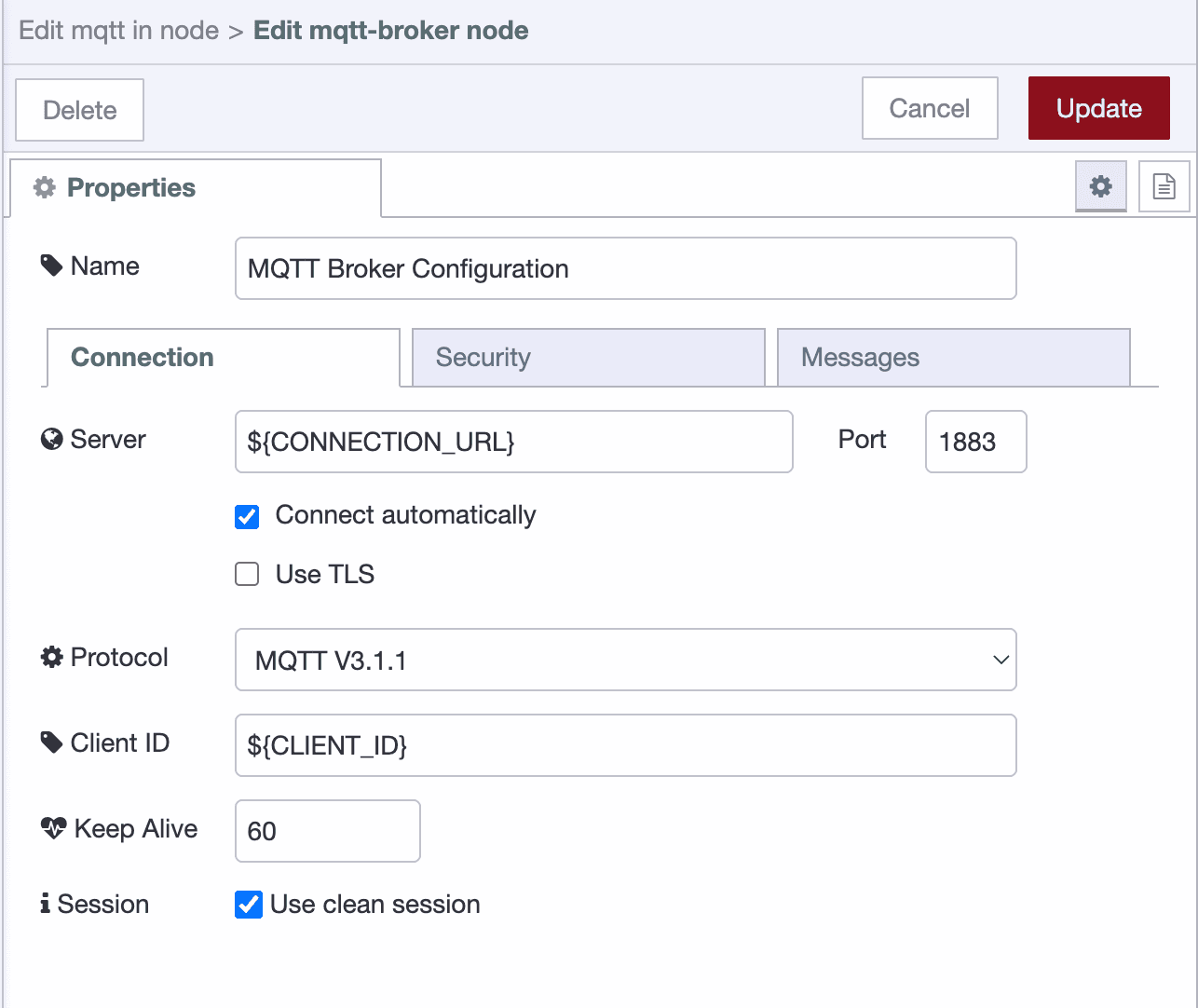The height and width of the screenshot is (1008, 1198).
Task: Click the tag icon beside Client ID
Action: coord(51,742)
